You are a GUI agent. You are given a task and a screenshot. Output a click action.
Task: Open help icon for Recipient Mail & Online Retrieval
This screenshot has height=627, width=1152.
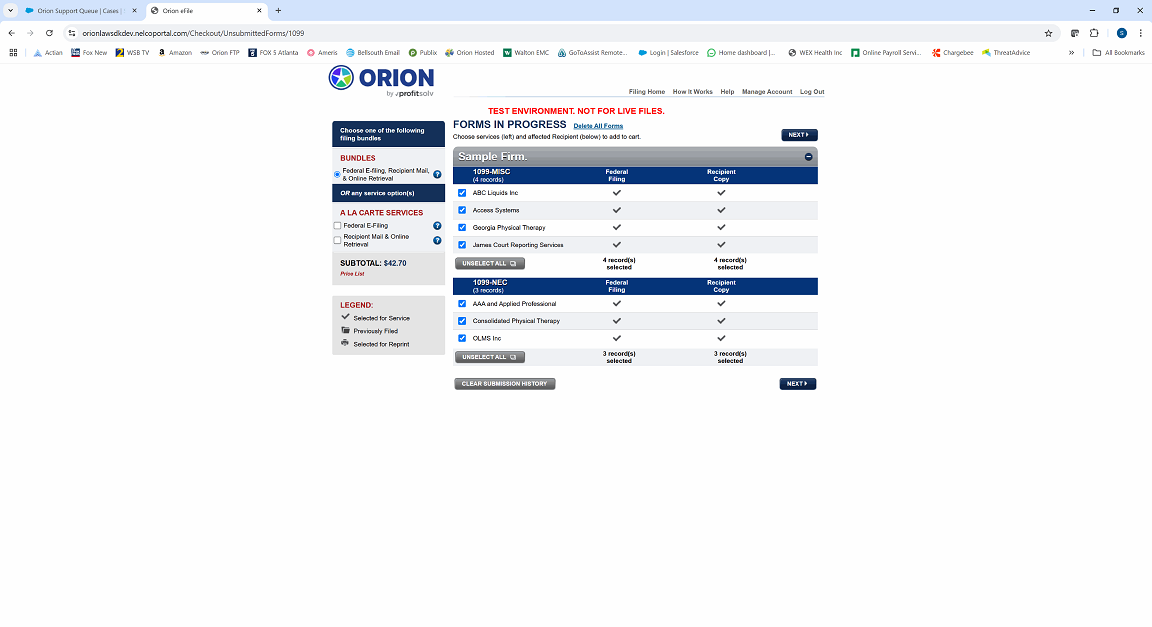pos(437,240)
